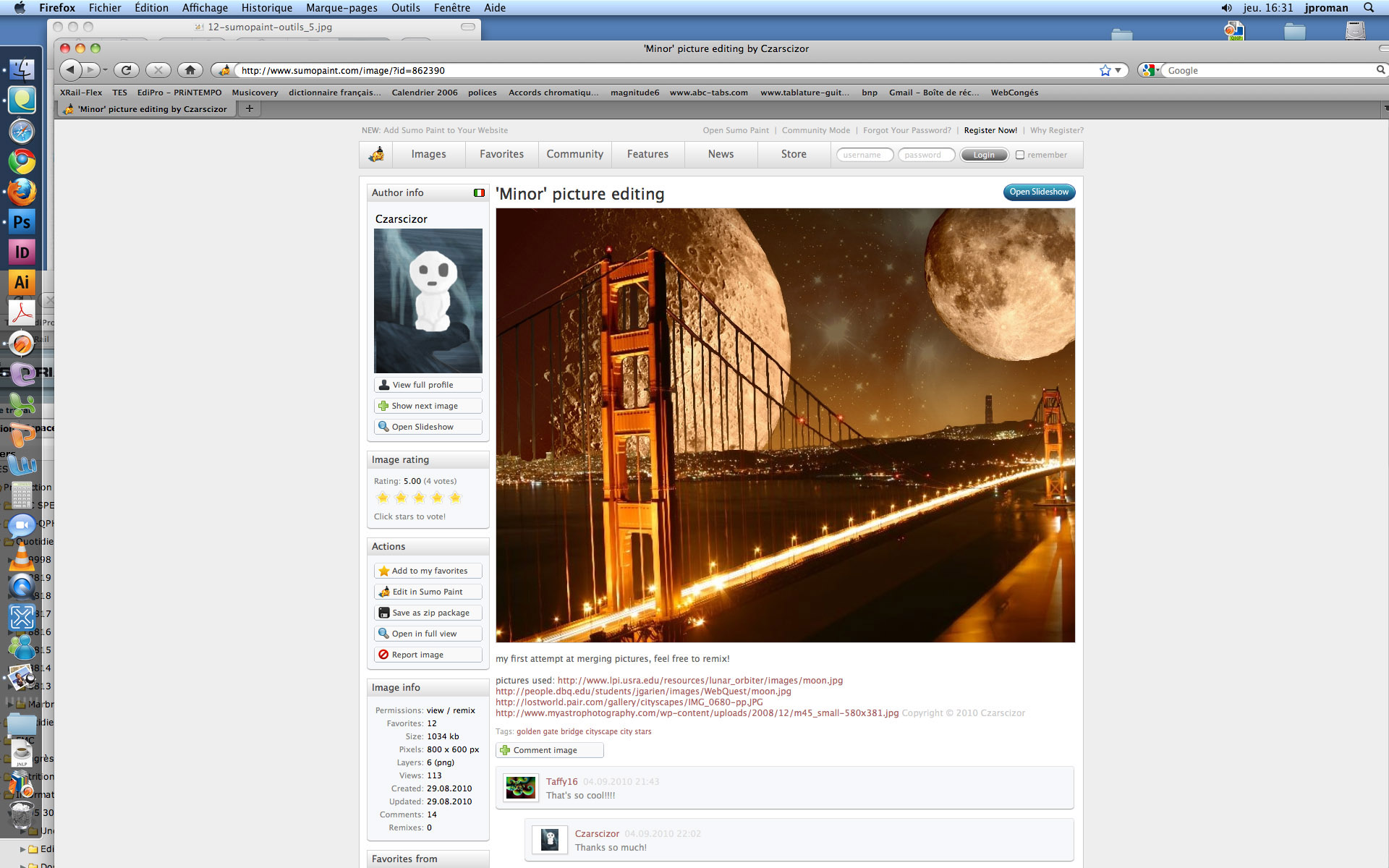Go to the Firefox home page icon
Image resolution: width=1389 pixels, height=868 pixels.
[190, 70]
